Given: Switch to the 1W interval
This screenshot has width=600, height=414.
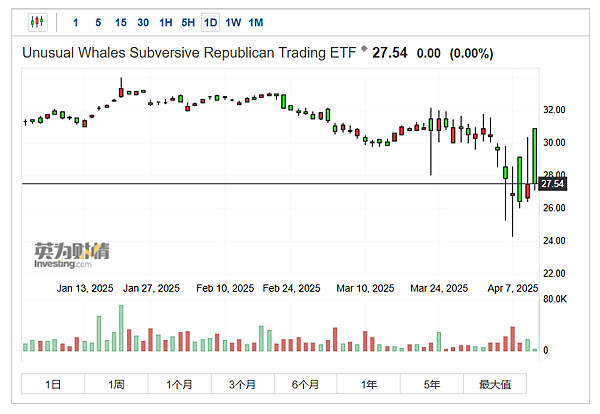Looking at the screenshot, I should click(x=233, y=23).
